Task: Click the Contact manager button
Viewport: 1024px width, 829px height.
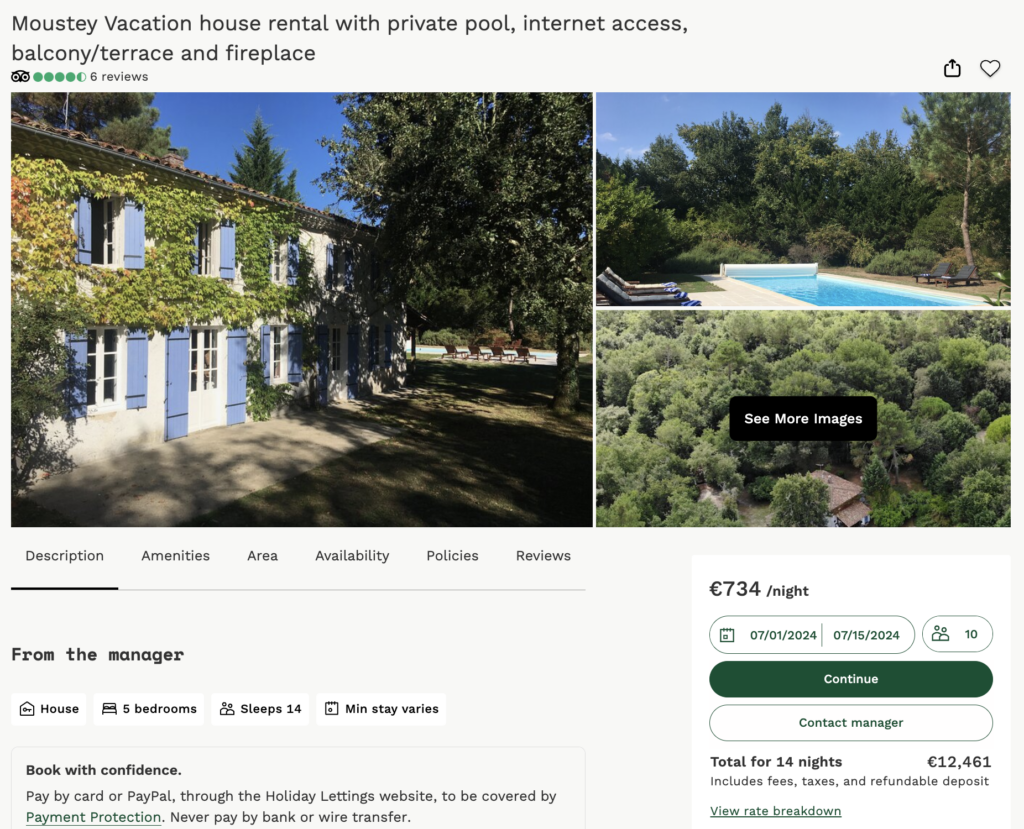Action: click(850, 722)
